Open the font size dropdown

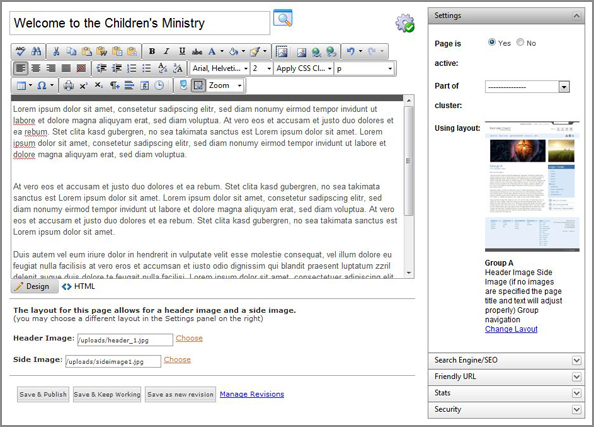[262, 69]
